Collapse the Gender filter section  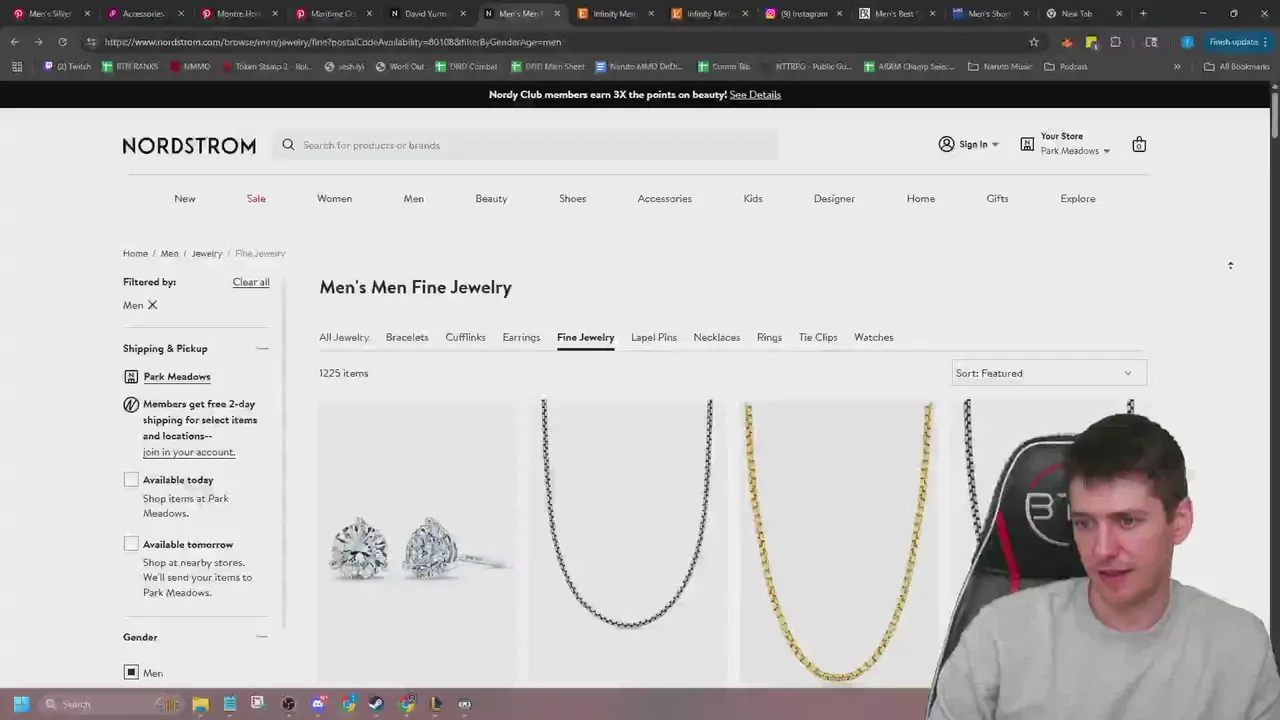point(262,637)
